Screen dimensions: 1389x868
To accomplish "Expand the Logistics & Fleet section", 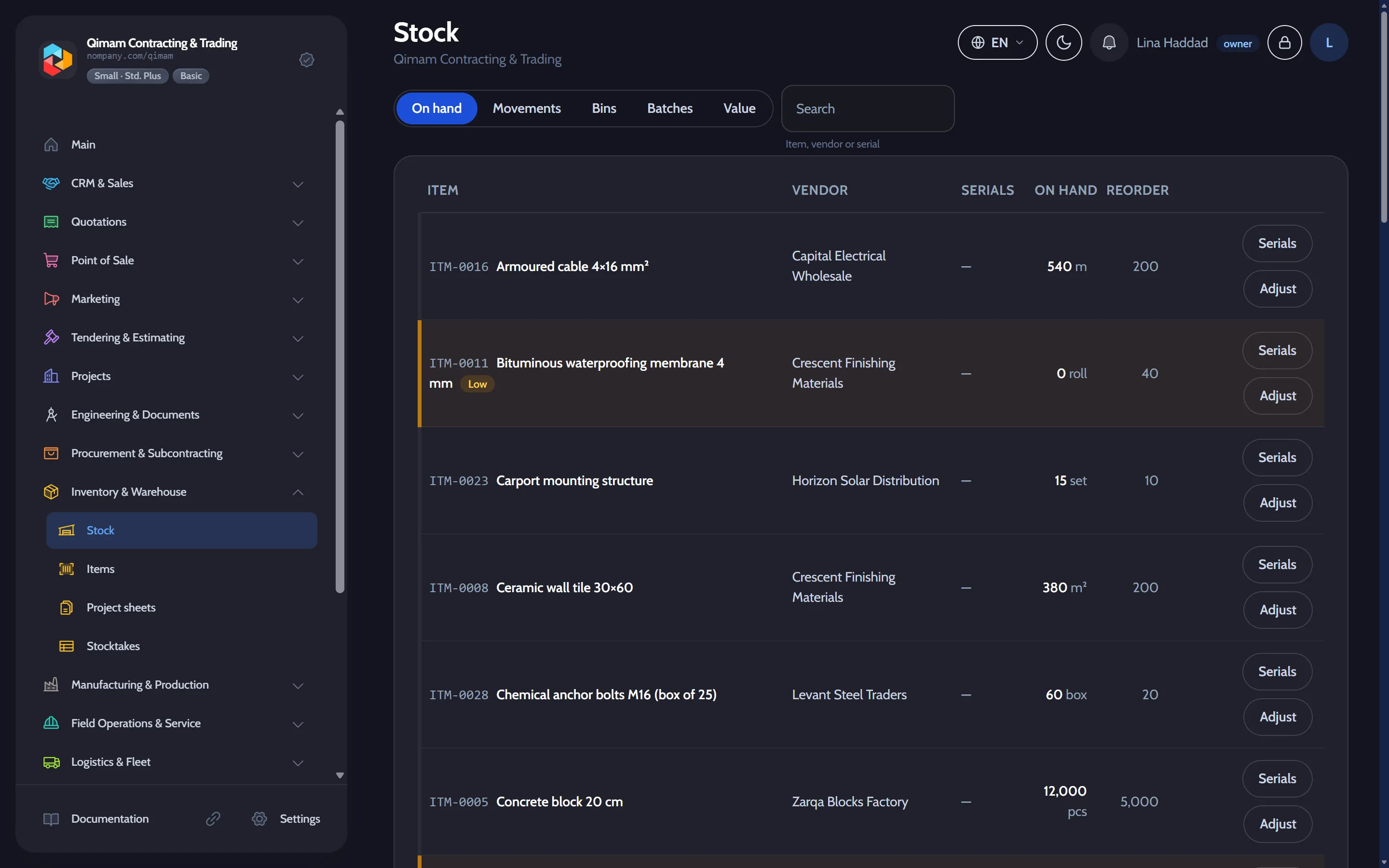I will (x=298, y=763).
